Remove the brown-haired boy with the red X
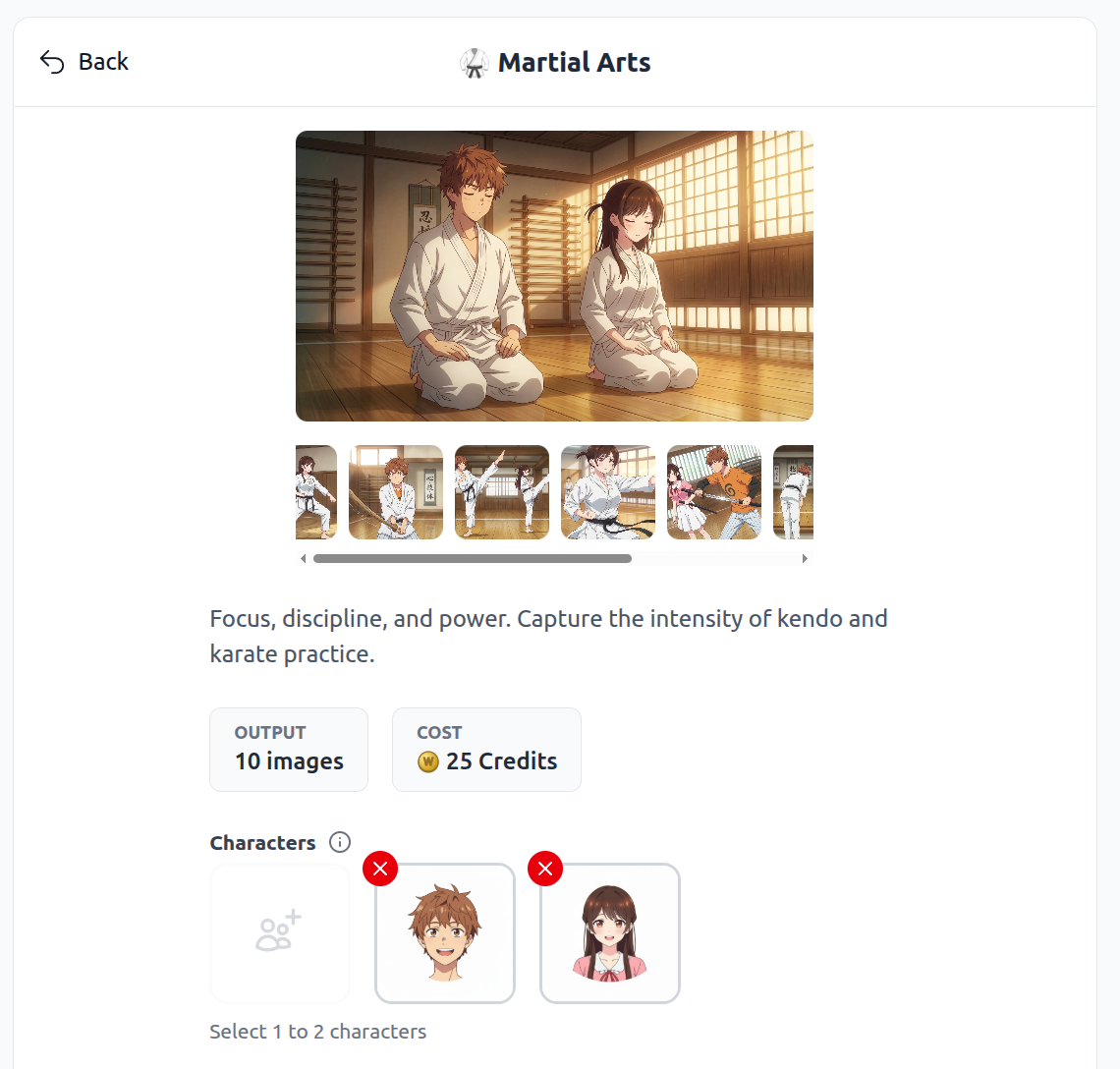 (380, 869)
